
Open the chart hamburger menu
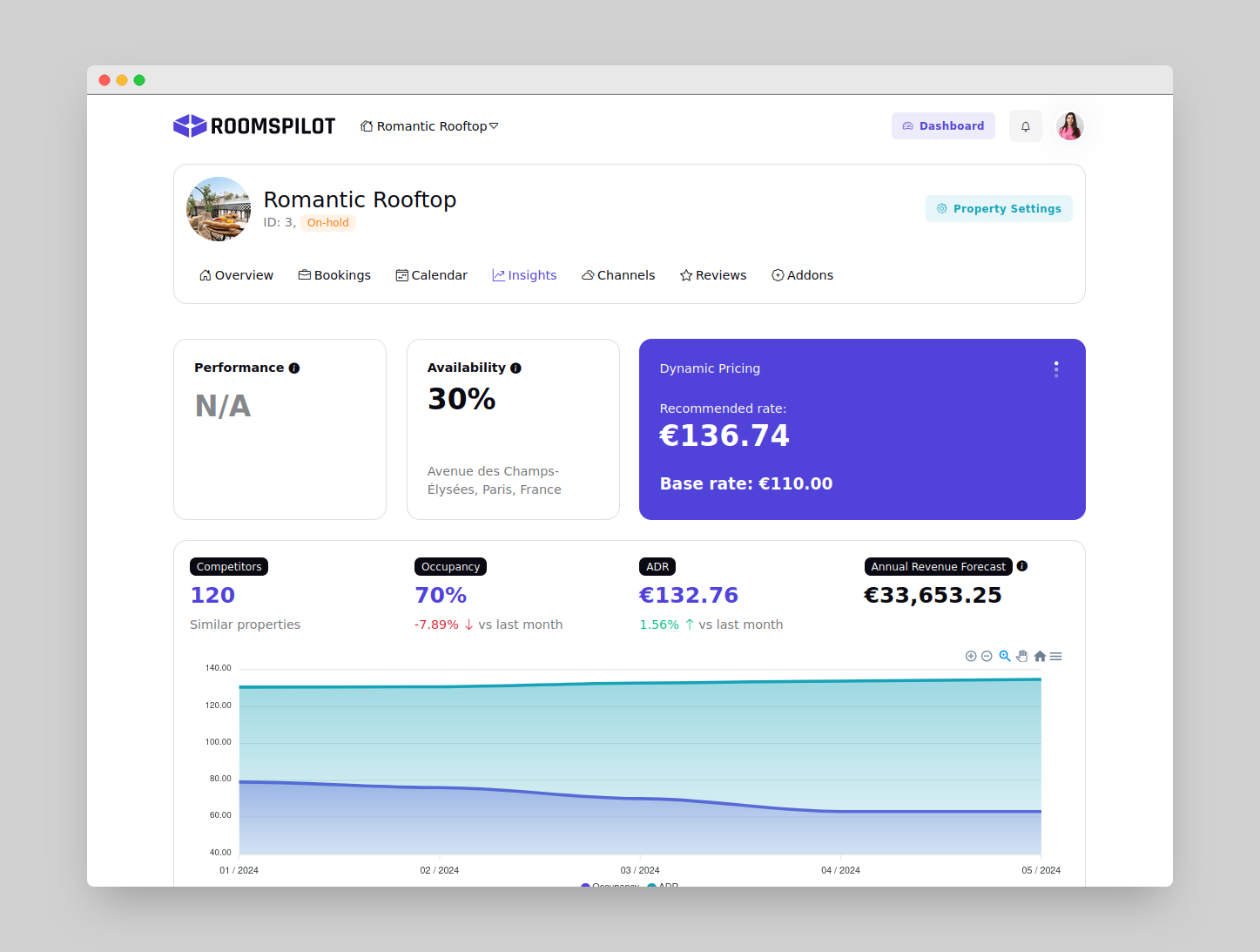[1055, 656]
